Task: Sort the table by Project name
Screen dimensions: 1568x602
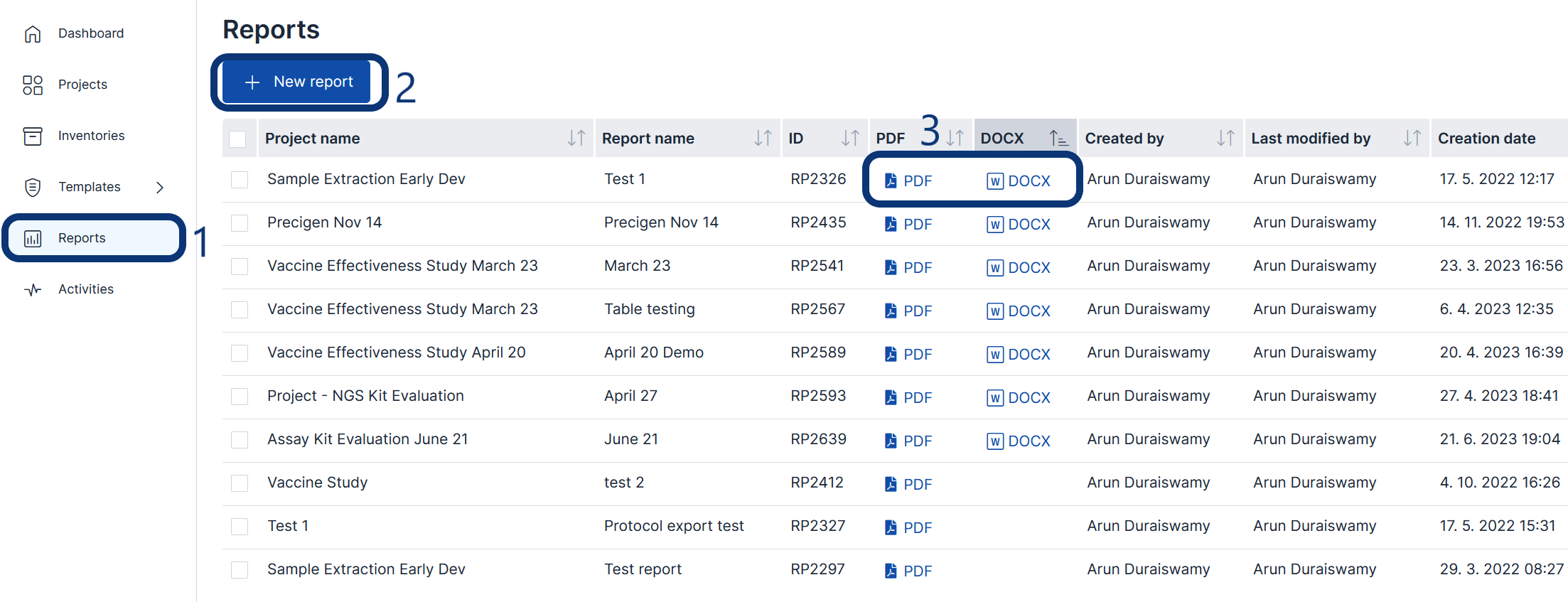Action: 576,138
